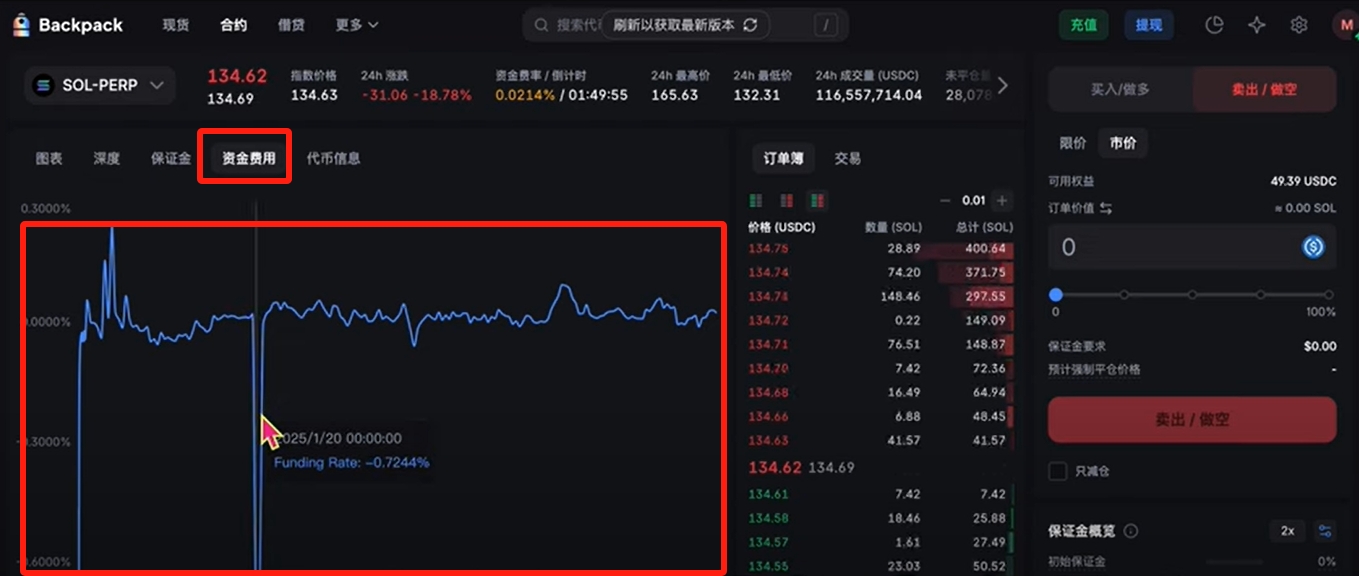Click ask price 134.72 row
The width and height of the screenshot is (1359, 576).
click(x=881, y=320)
